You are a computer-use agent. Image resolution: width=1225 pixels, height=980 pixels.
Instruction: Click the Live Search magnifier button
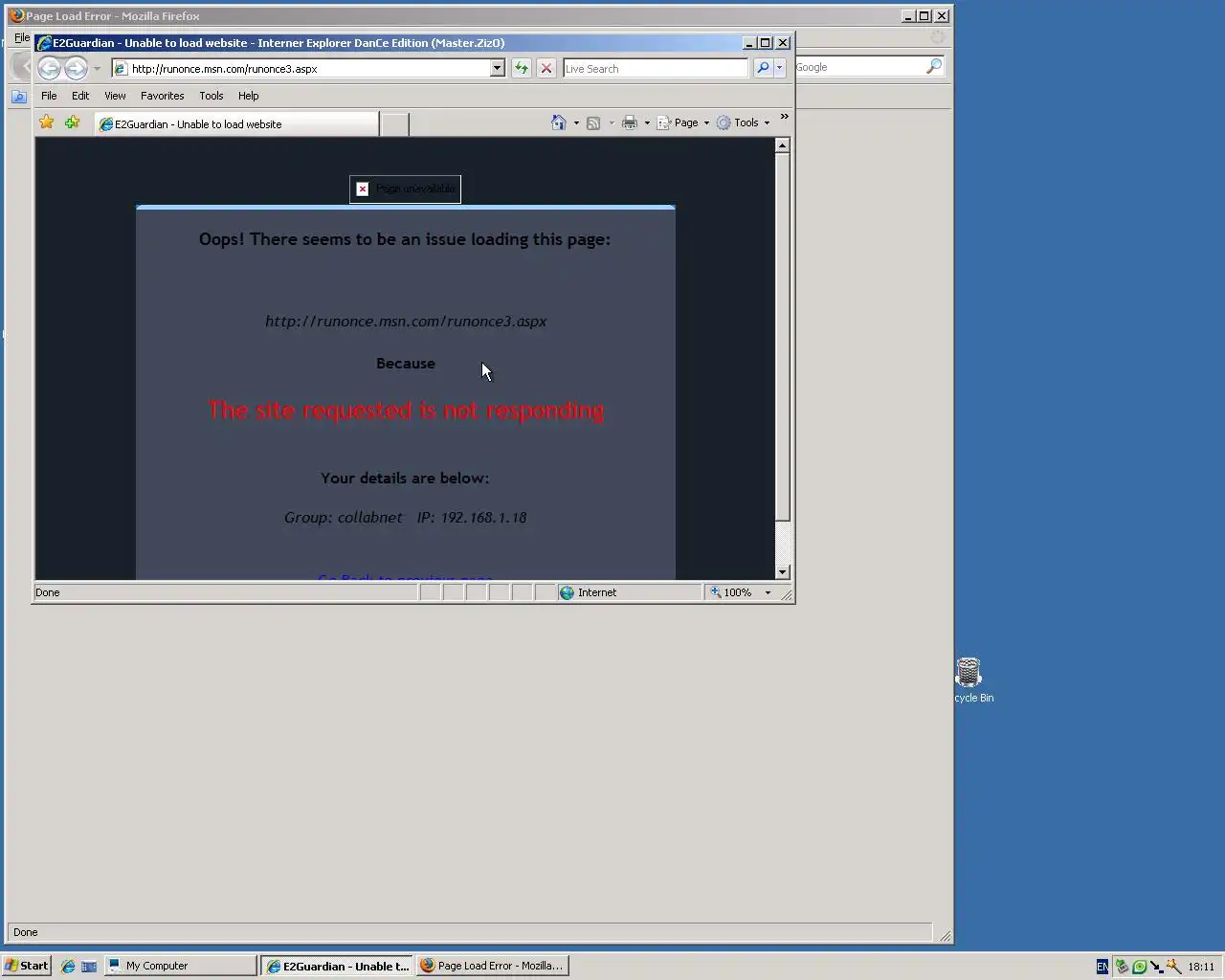(763, 68)
